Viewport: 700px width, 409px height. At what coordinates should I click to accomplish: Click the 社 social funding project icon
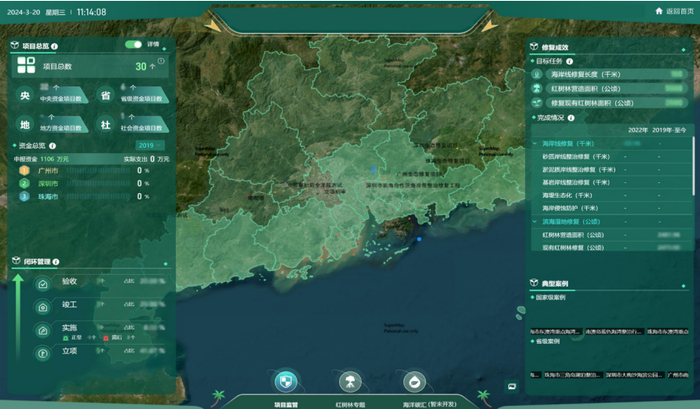tap(105, 125)
